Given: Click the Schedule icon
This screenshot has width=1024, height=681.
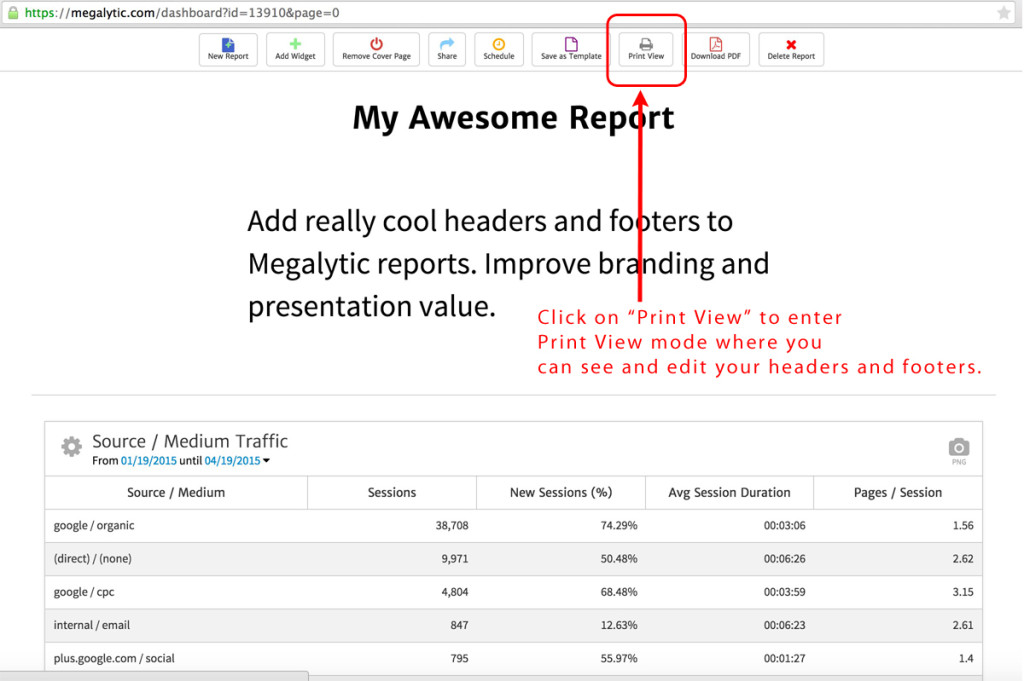Looking at the screenshot, I should click(x=498, y=48).
